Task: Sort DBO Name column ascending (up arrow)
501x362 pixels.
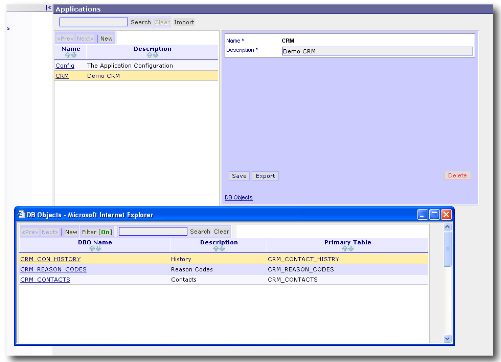Action: pyautogui.click(x=92, y=249)
